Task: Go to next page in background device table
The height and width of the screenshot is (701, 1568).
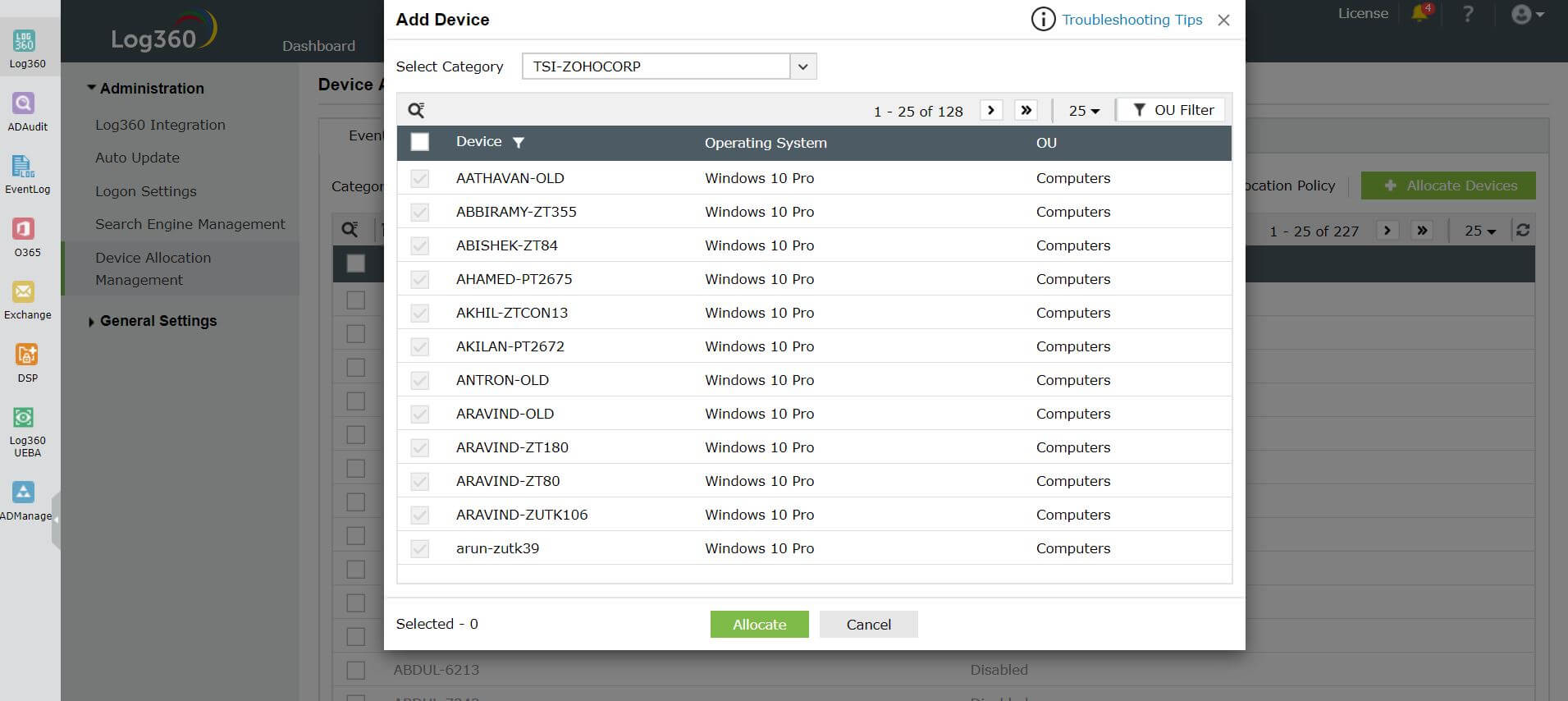Action: (x=1387, y=231)
